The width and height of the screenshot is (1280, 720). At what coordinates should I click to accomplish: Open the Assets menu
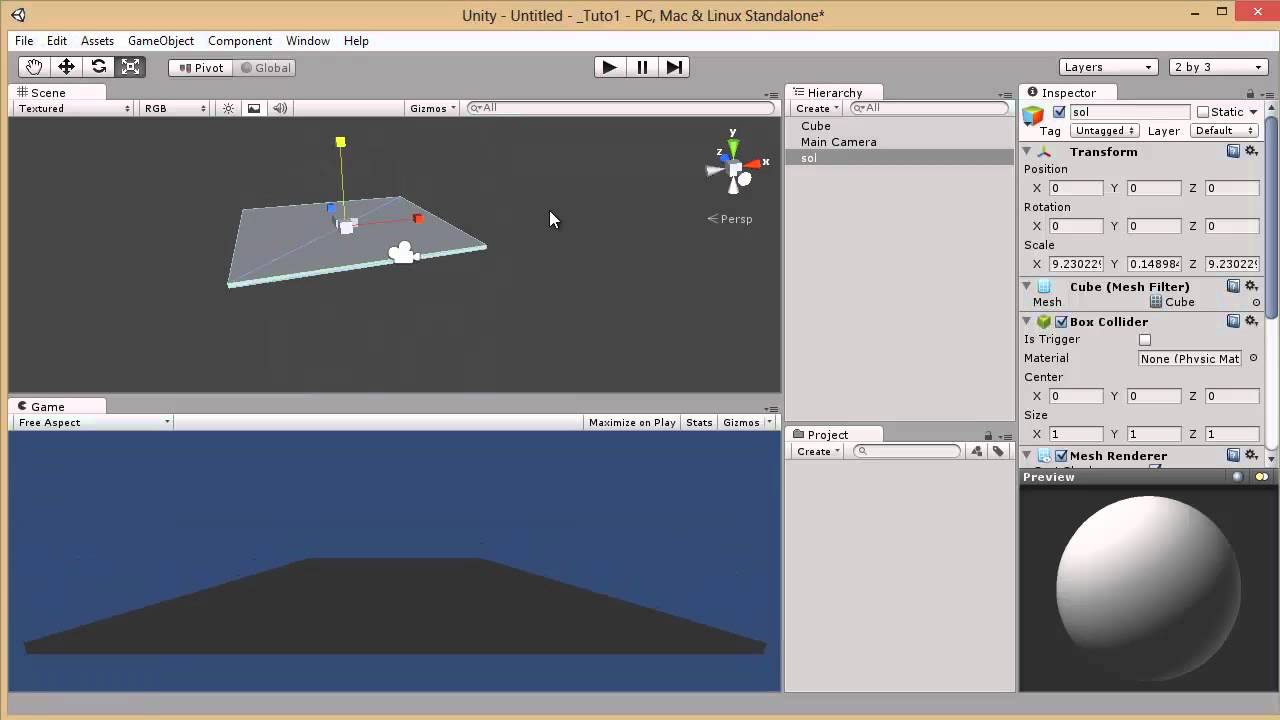tap(97, 41)
